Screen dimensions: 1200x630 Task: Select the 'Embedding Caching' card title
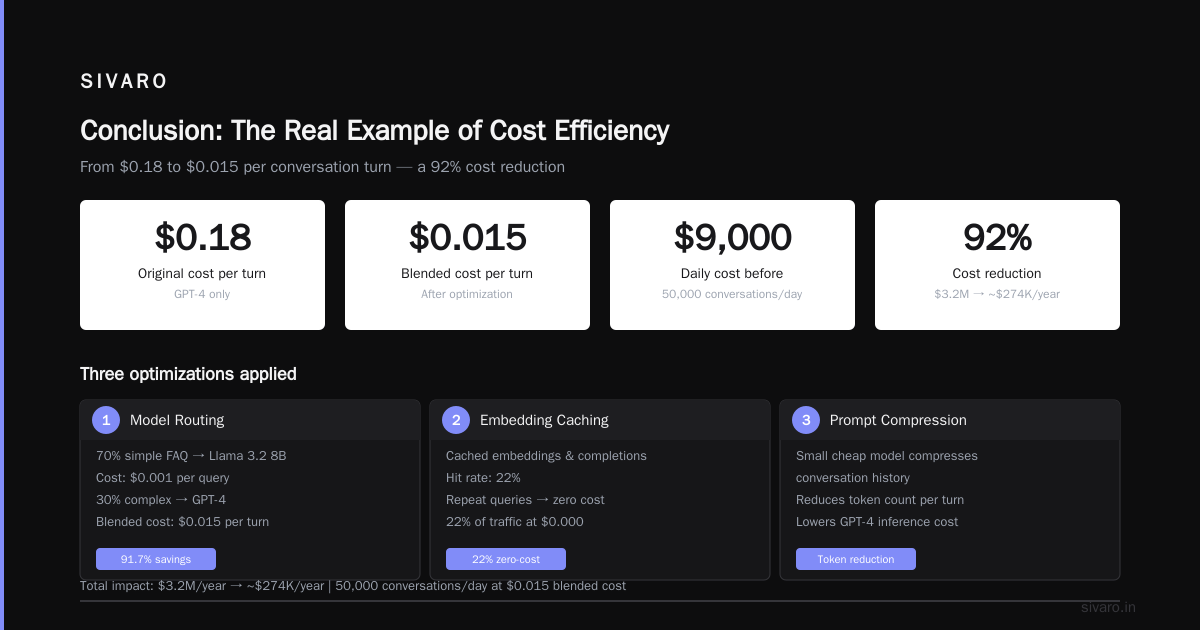[x=544, y=420]
